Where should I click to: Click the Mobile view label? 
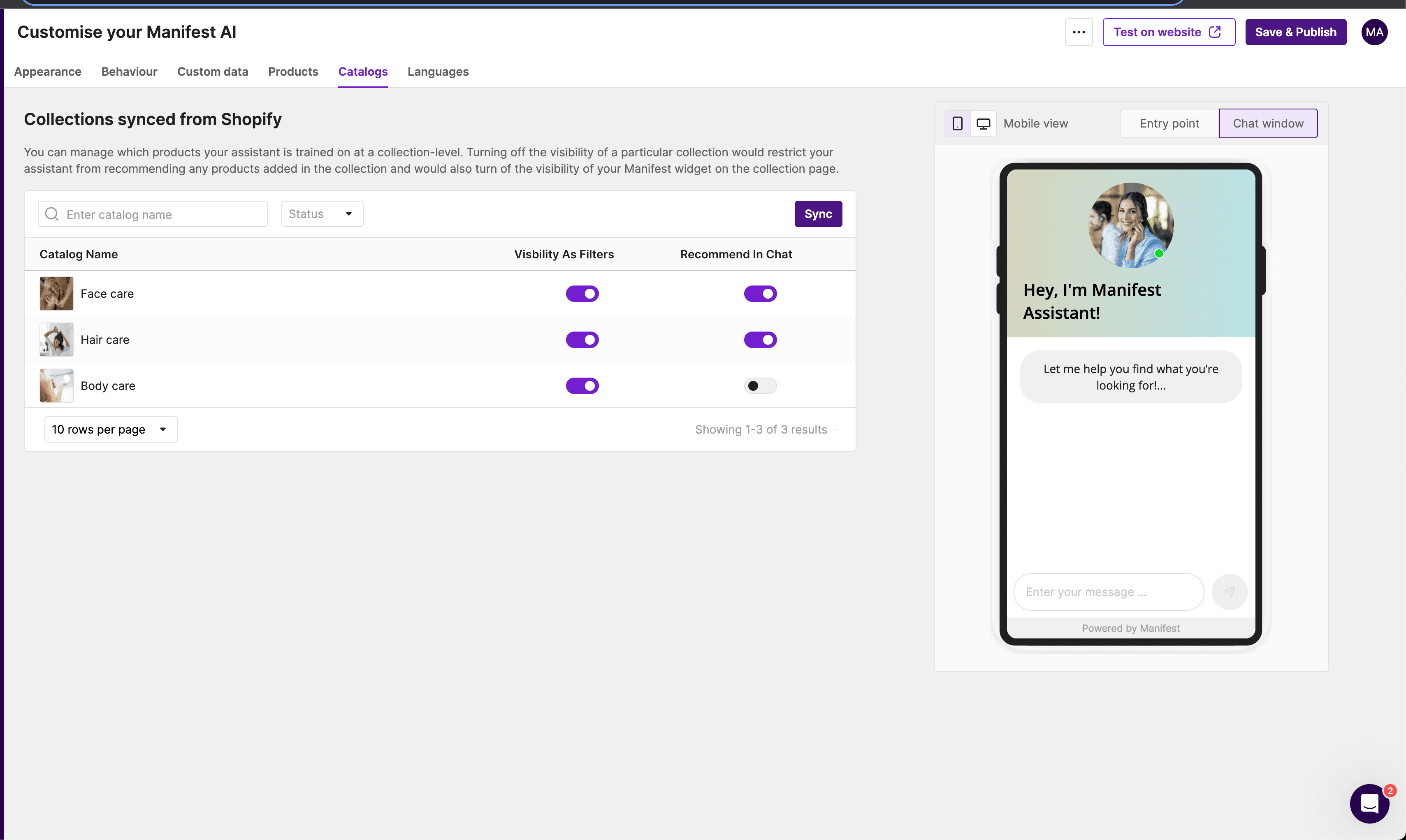click(x=1035, y=123)
